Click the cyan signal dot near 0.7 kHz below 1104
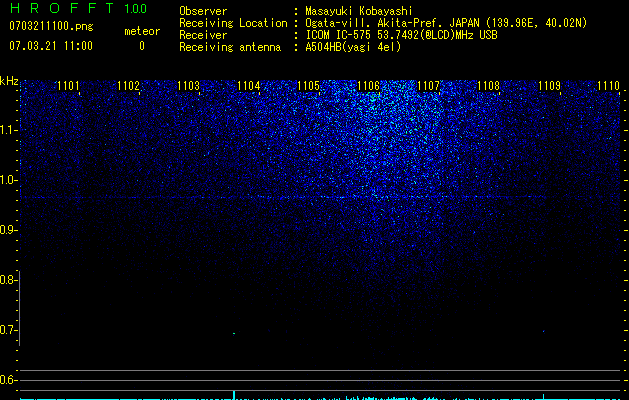Viewport: 629px width, 400px height. 234,333
